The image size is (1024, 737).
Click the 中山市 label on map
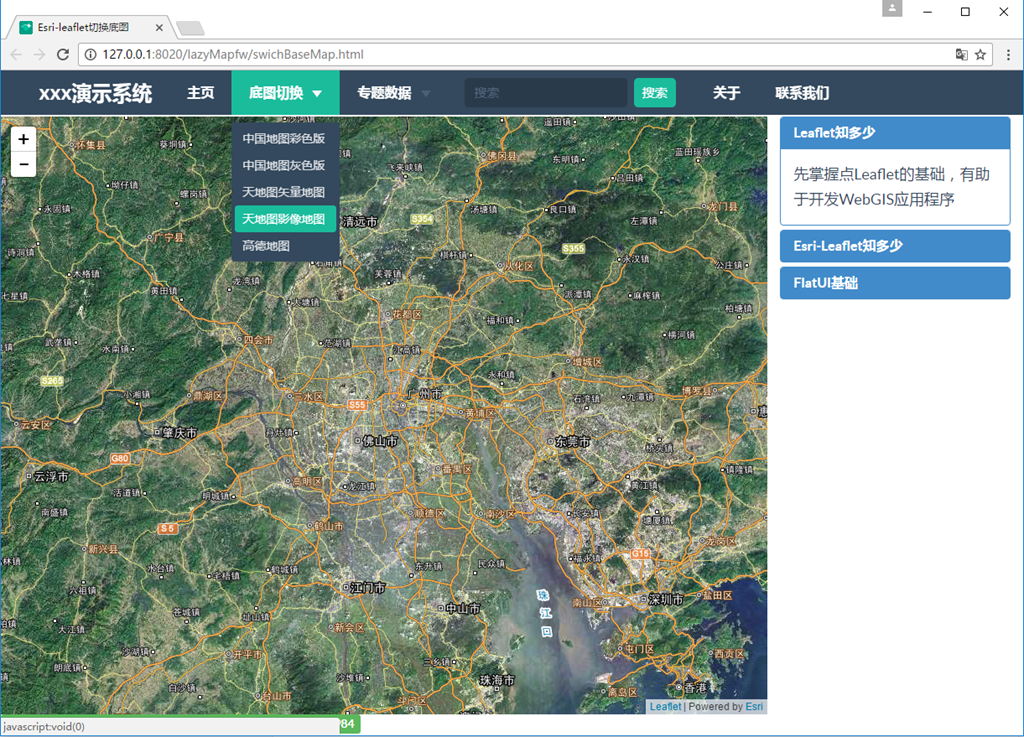coord(462,608)
